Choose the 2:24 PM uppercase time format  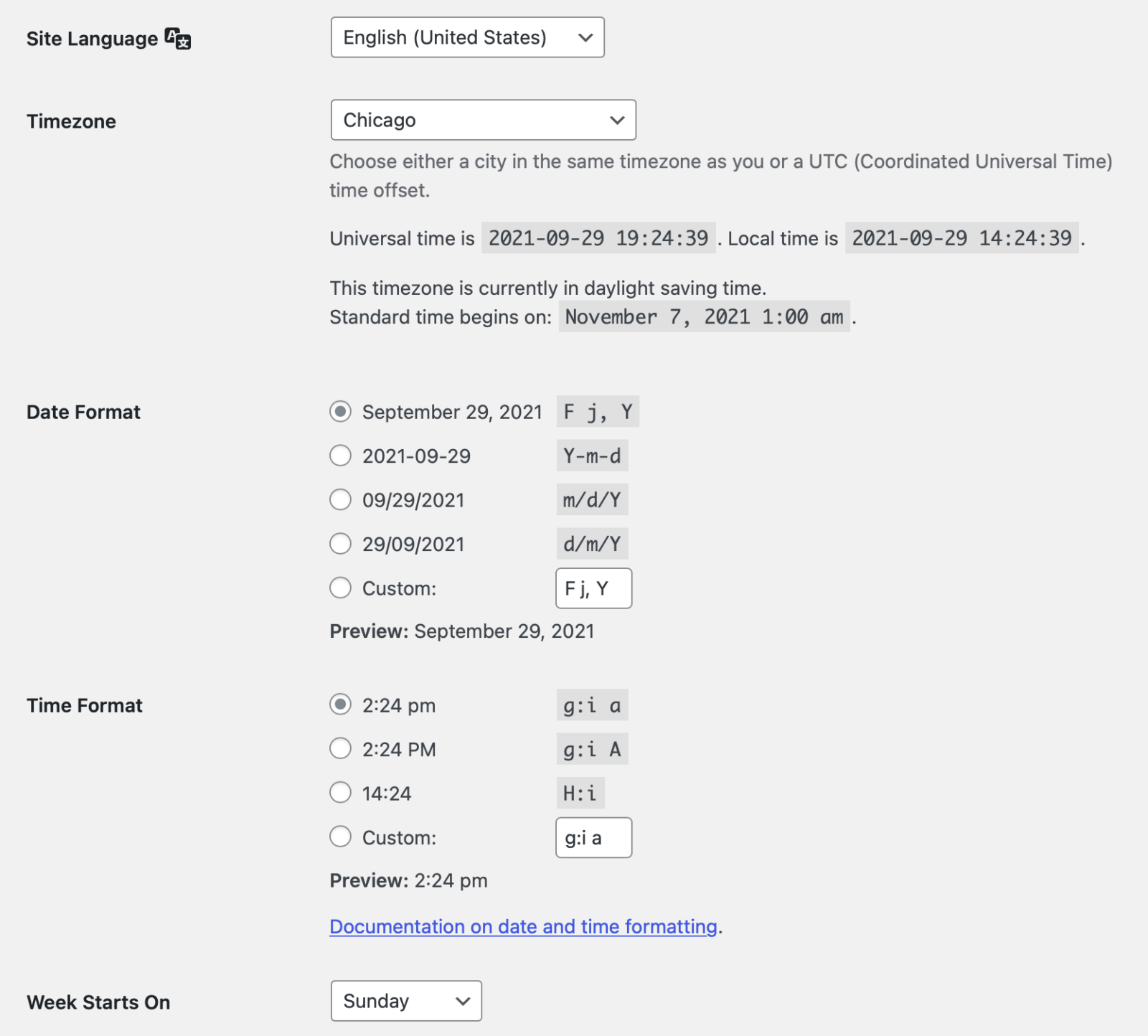coord(340,749)
